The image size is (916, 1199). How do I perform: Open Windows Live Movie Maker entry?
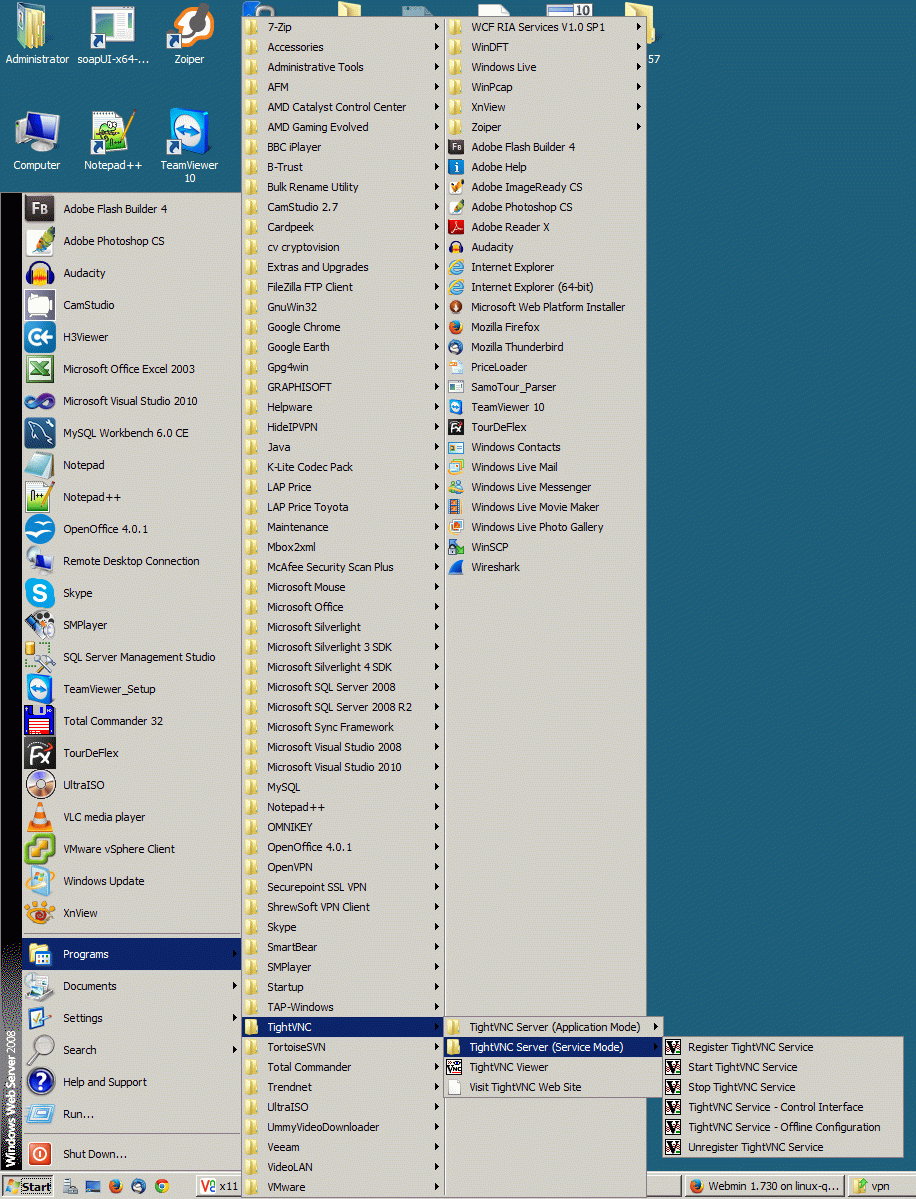[x=545, y=507]
